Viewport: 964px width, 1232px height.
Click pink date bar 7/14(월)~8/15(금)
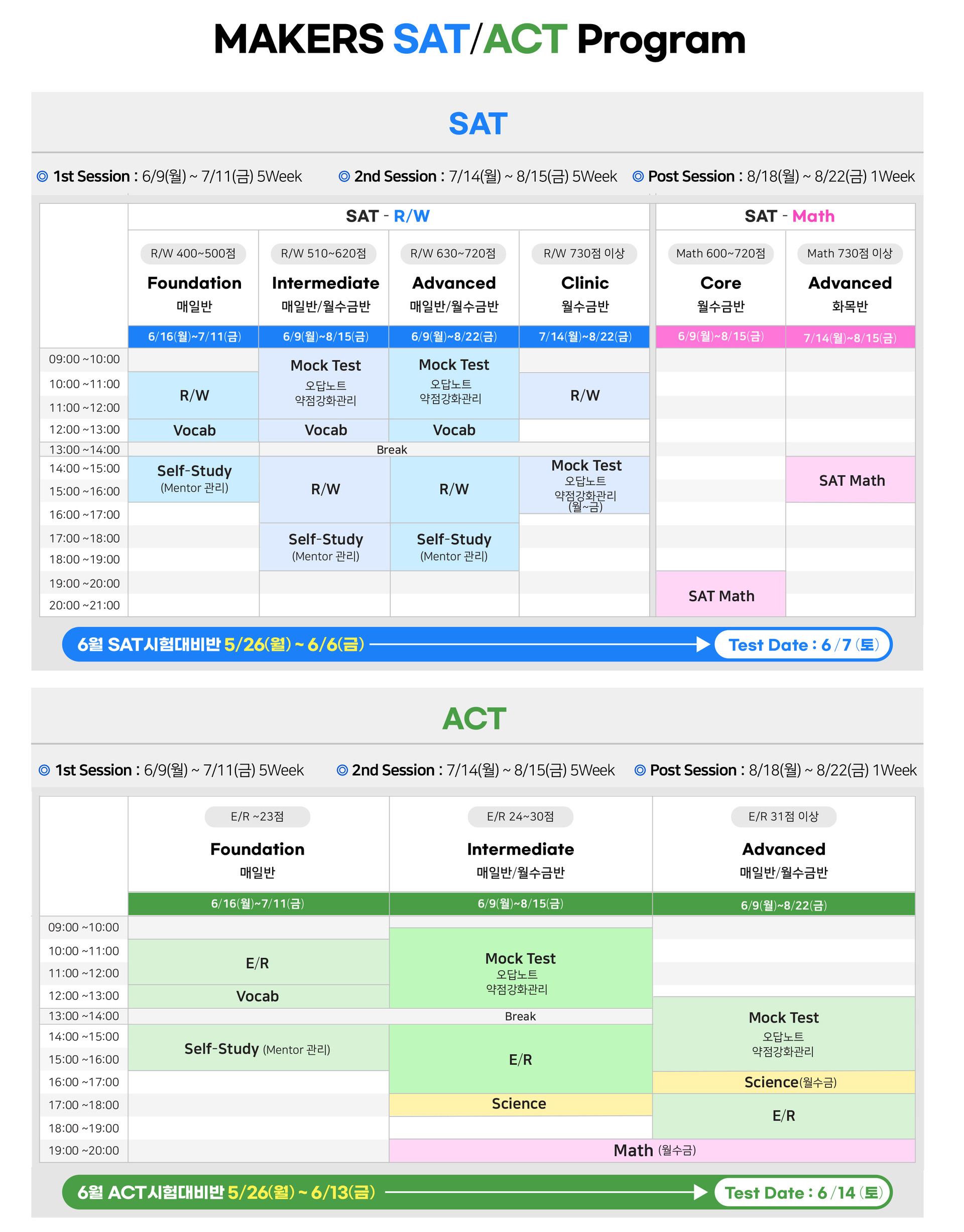[x=851, y=337]
